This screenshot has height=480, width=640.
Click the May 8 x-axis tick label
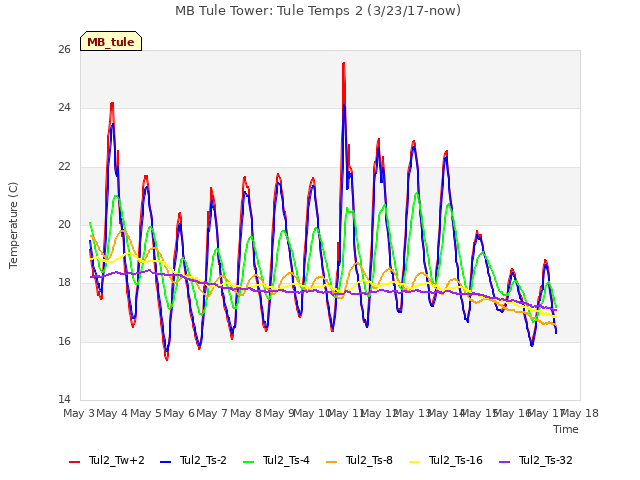246,413
